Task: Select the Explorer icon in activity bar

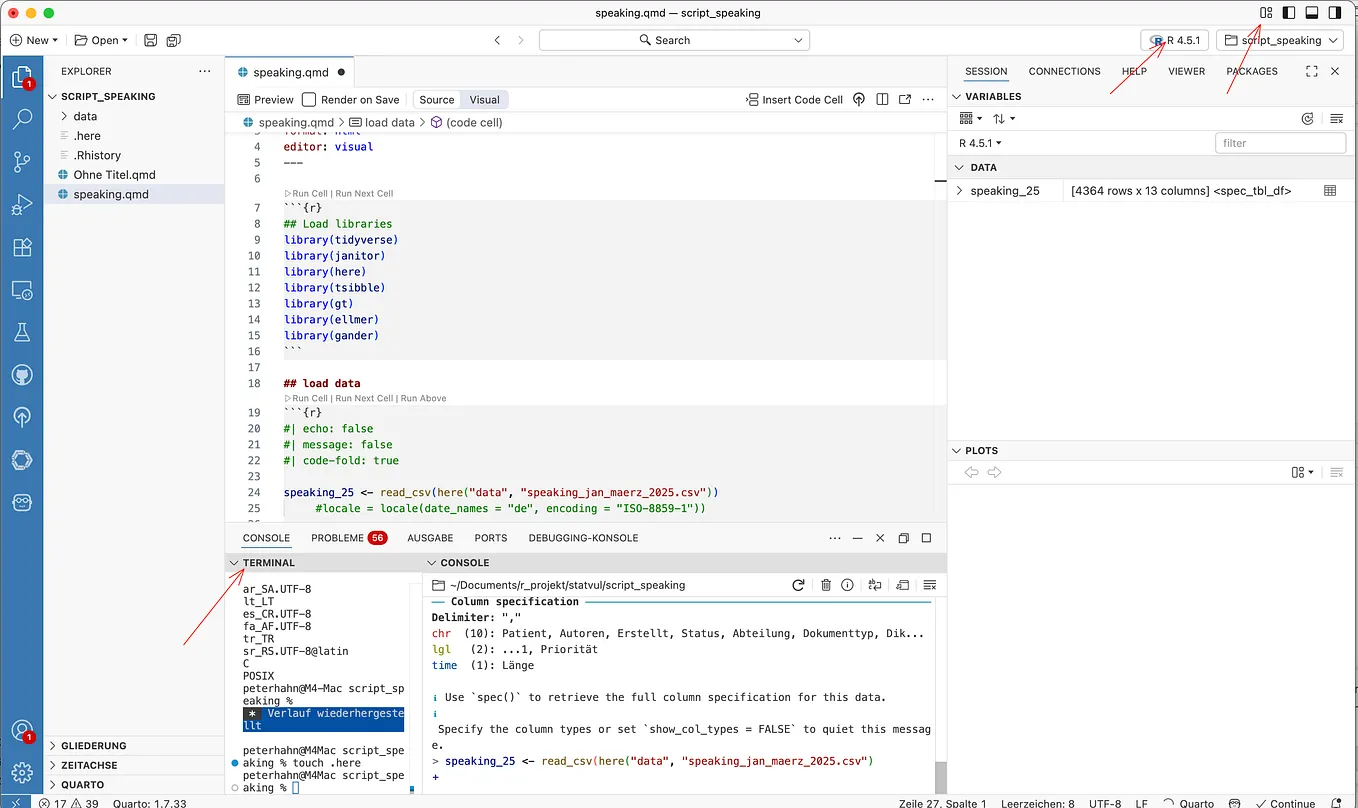Action: tap(22, 76)
